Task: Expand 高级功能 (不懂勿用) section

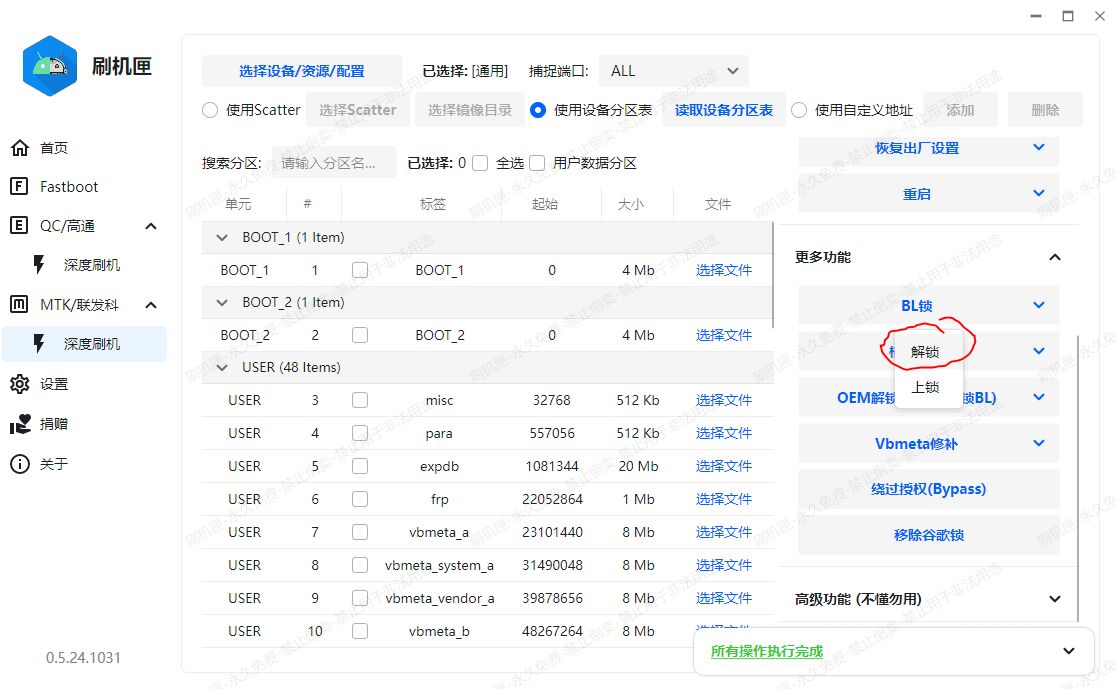Action: coord(1054,599)
